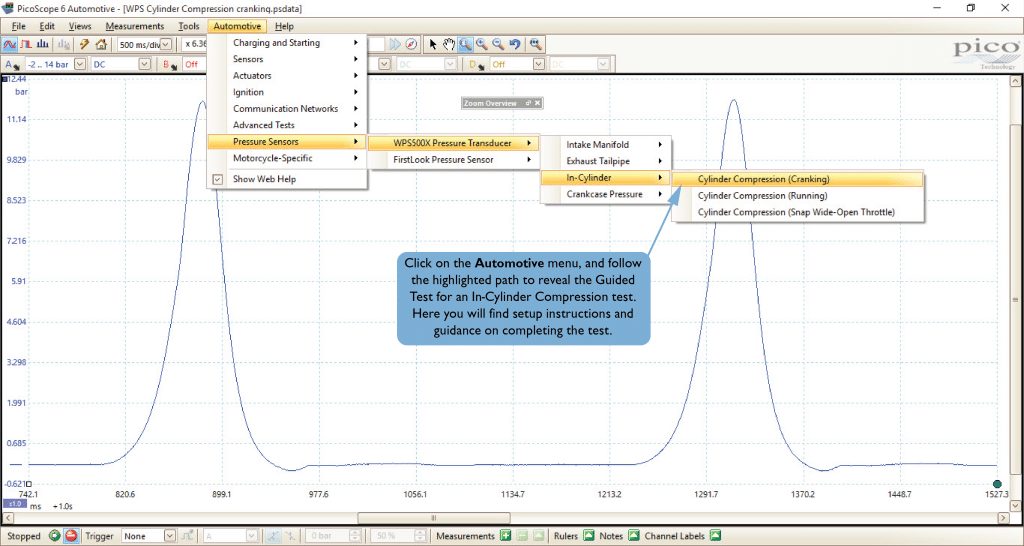The image size is (1024, 546).
Task: Select FirstLook Pressure Sensor menu item
Action: (453, 159)
